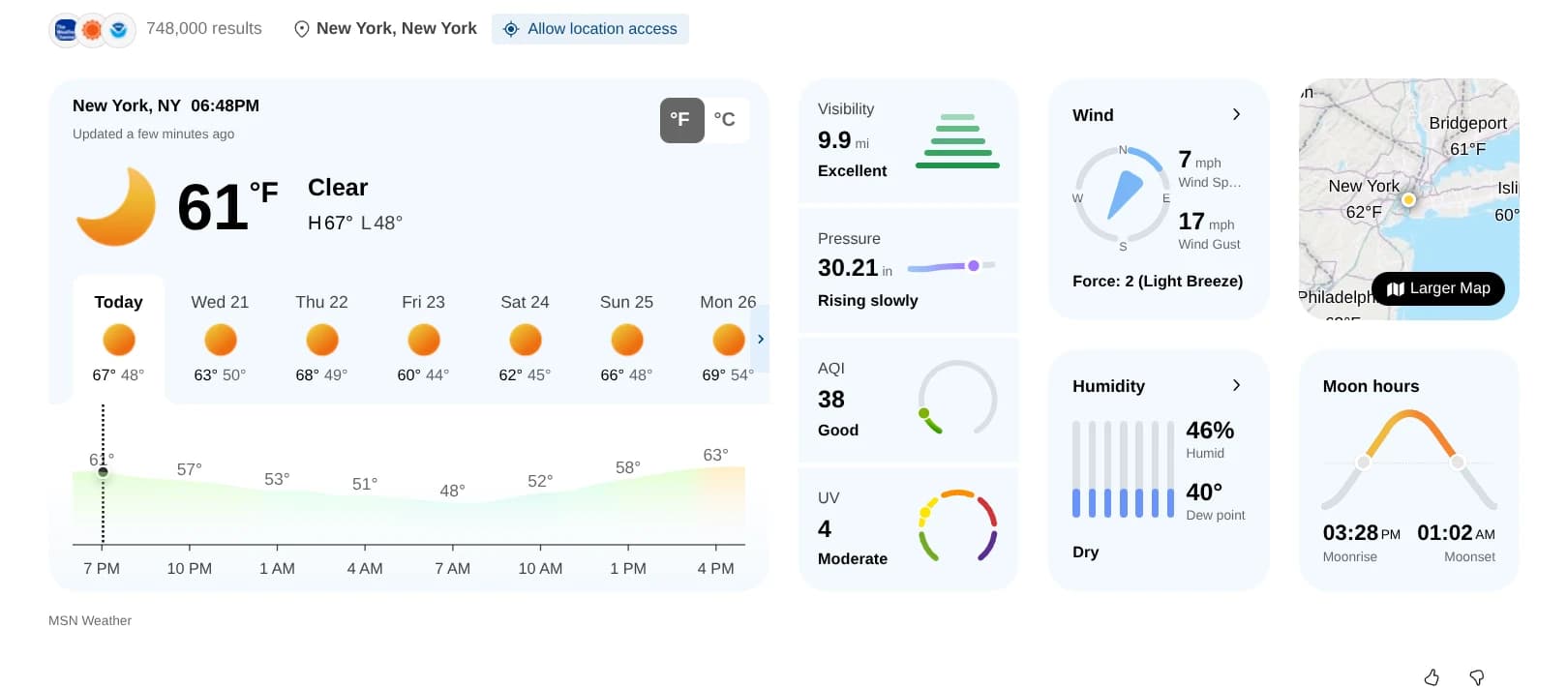Select the Sat 24 forecast tab
The image size is (1568, 687).
[x=525, y=339]
